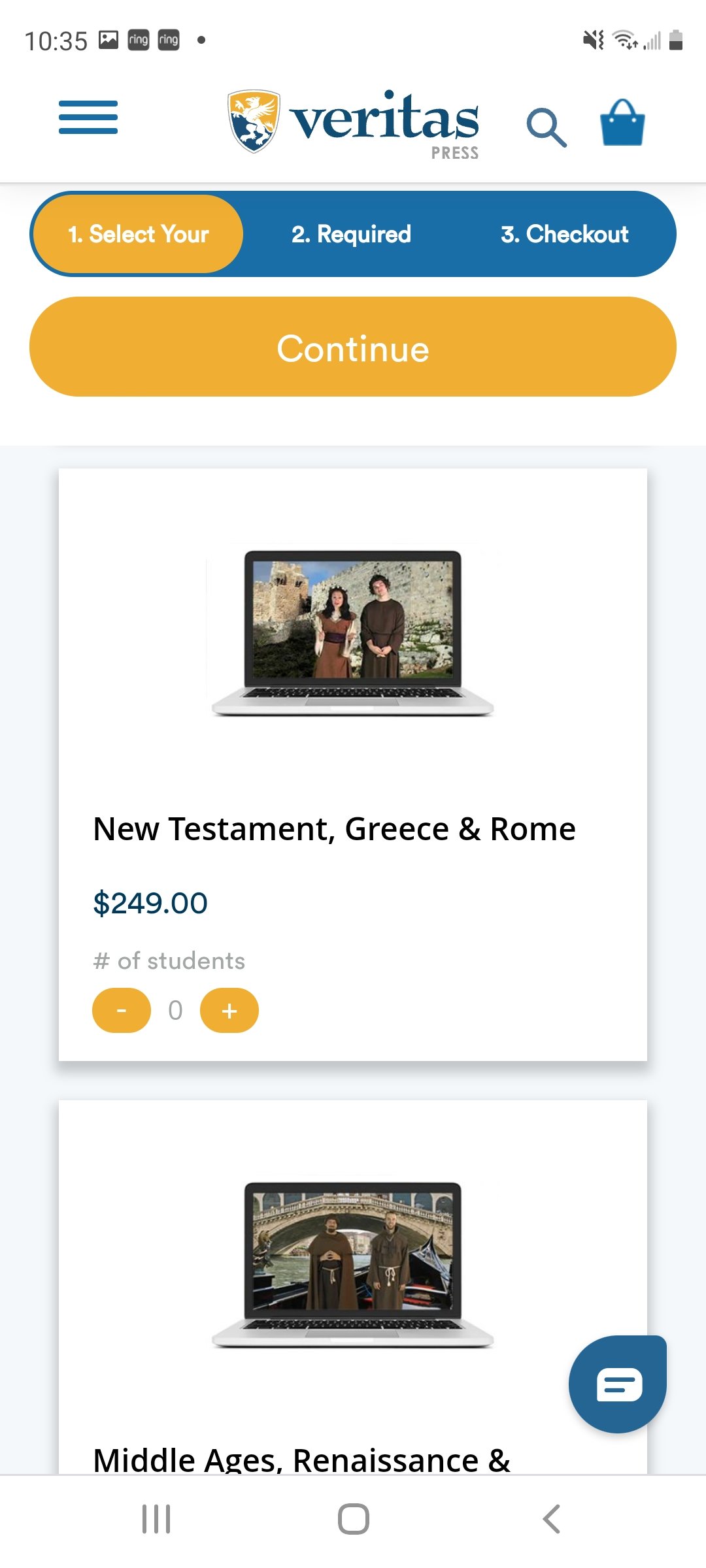Tap Android home navigation button

pyautogui.click(x=353, y=1518)
